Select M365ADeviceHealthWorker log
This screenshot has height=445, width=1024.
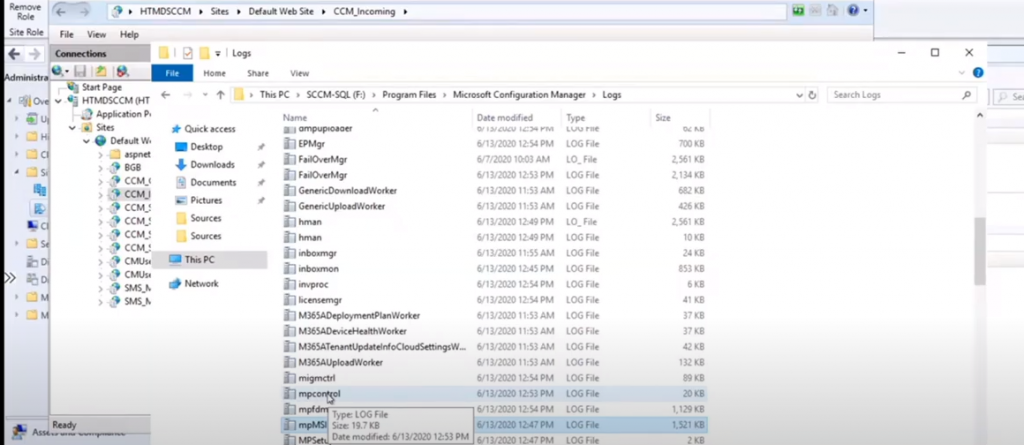pyautogui.click(x=494, y=331)
